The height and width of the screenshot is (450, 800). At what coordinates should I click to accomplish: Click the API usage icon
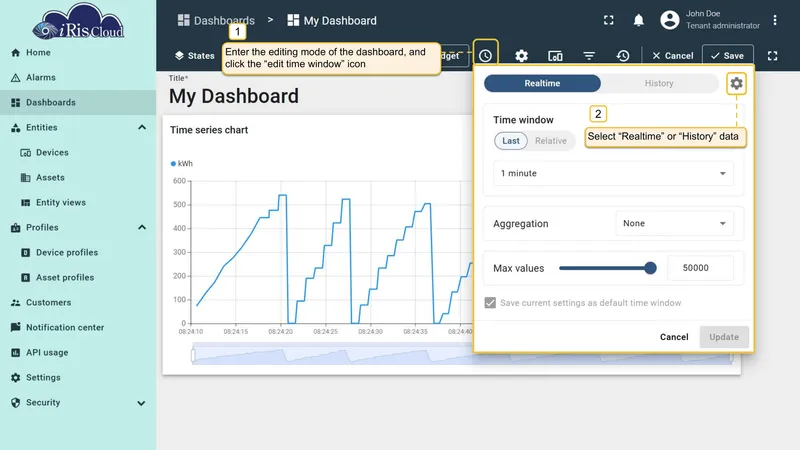tap(16, 353)
